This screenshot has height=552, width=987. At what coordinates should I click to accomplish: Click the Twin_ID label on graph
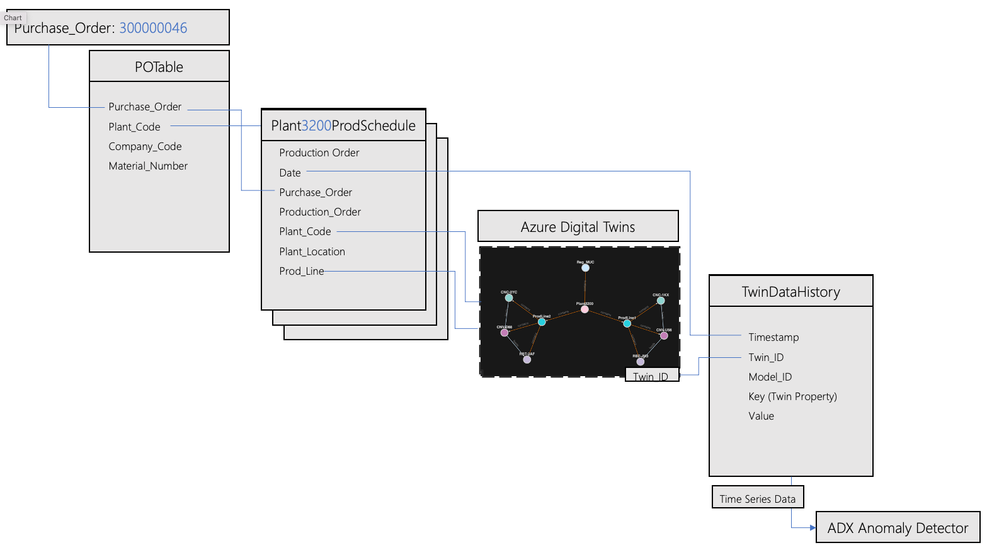(652, 376)
